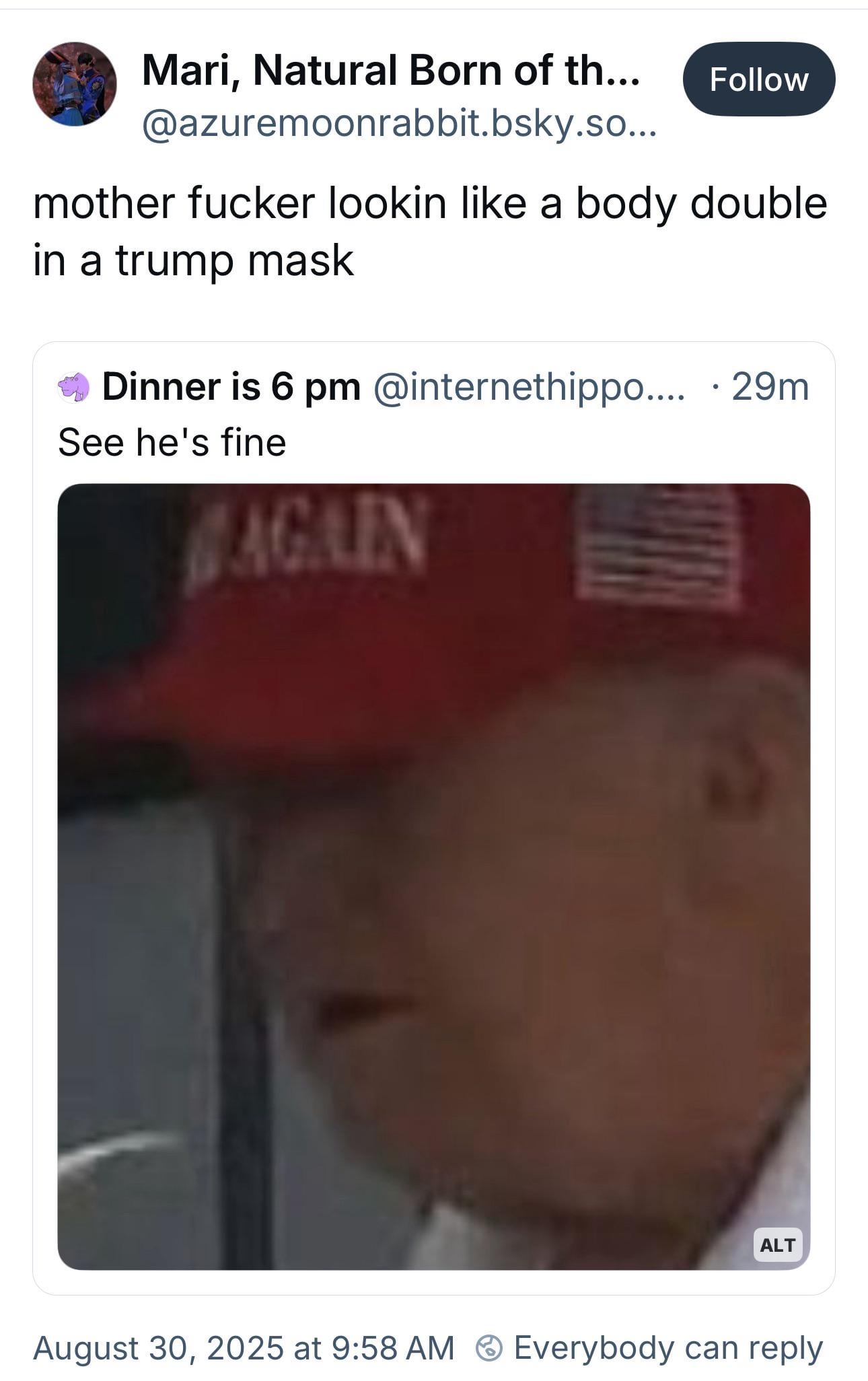868x1381 pixels.
Task: Click the 29m timestamp on the quoted post
Action: pyautogui.click(x=770, y=387)
